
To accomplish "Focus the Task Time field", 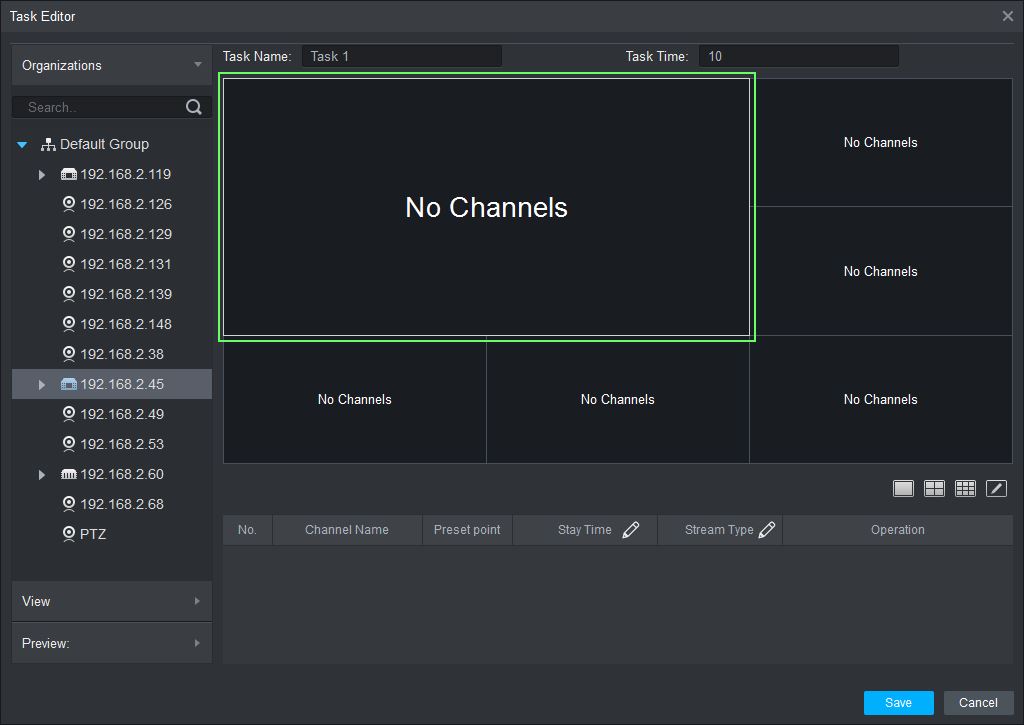I will (797, 57).
